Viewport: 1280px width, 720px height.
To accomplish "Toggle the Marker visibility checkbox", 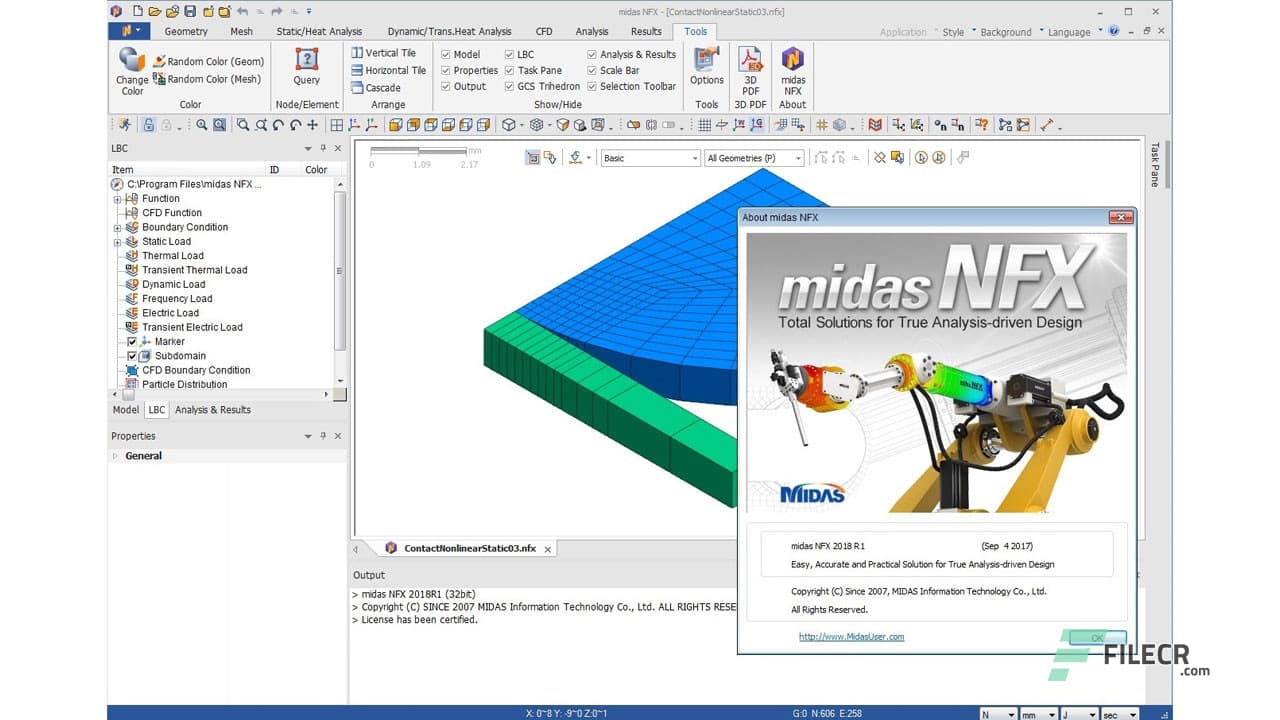I will pyautogui.click(x=132, y=341).
